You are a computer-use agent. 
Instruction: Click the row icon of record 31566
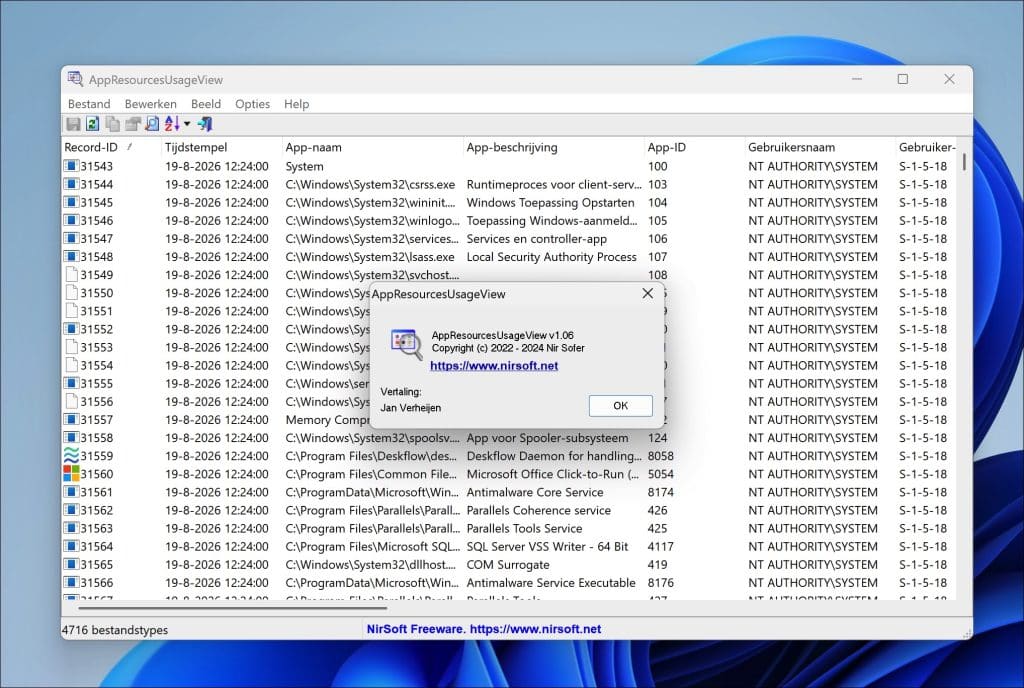click(x=71, y=582)
